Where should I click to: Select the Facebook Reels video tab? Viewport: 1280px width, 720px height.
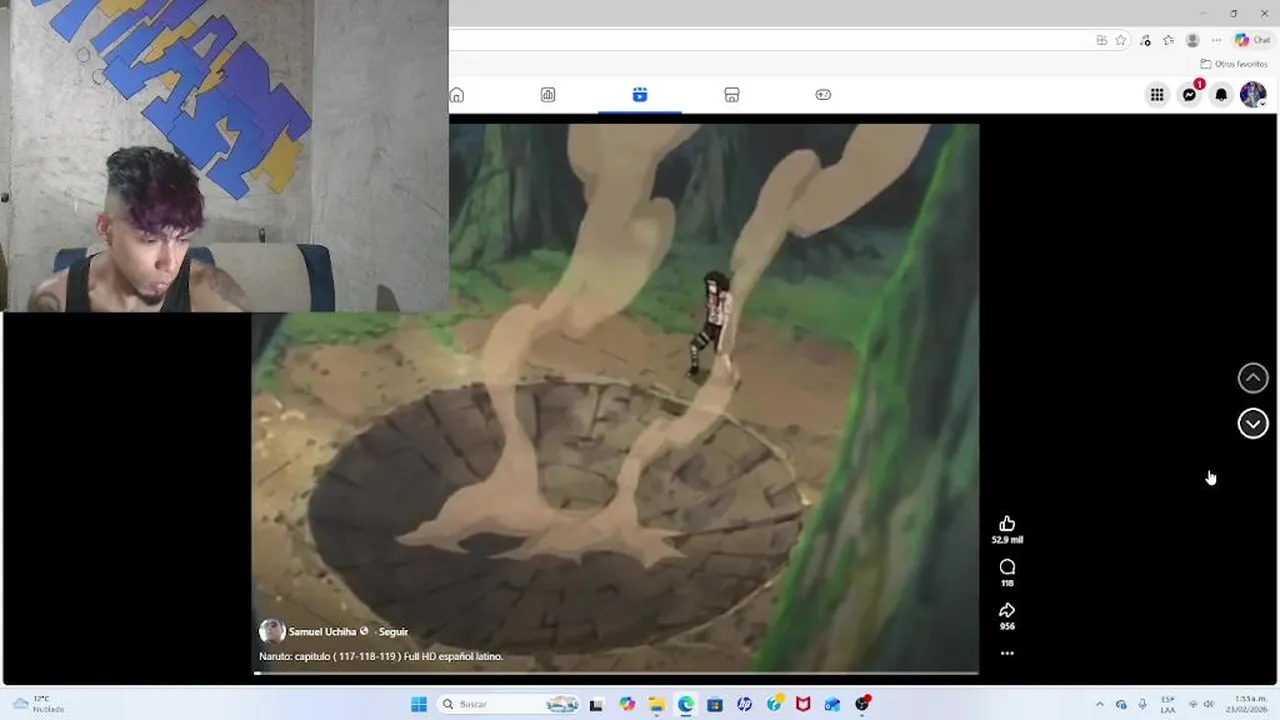[x=640, y=95]
